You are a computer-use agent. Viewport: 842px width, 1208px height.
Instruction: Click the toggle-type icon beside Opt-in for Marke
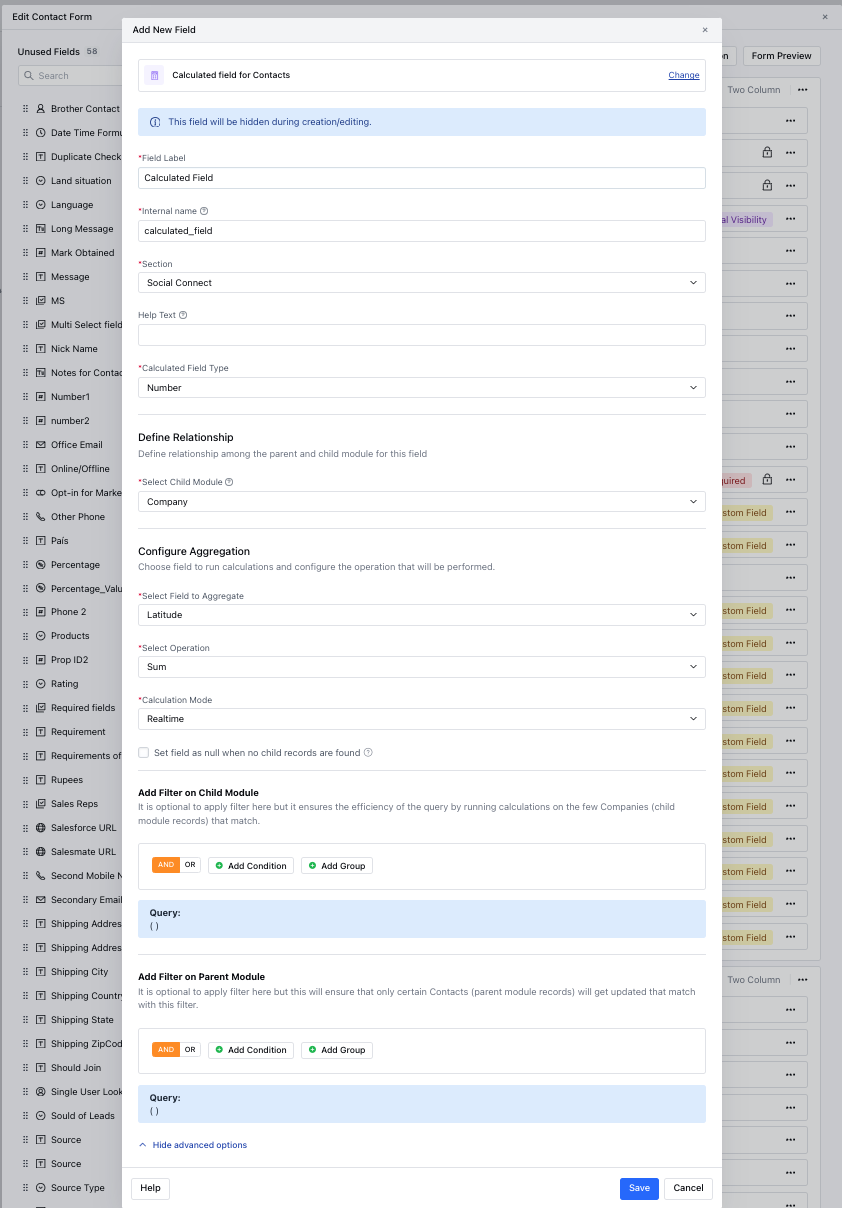[41, 493]
